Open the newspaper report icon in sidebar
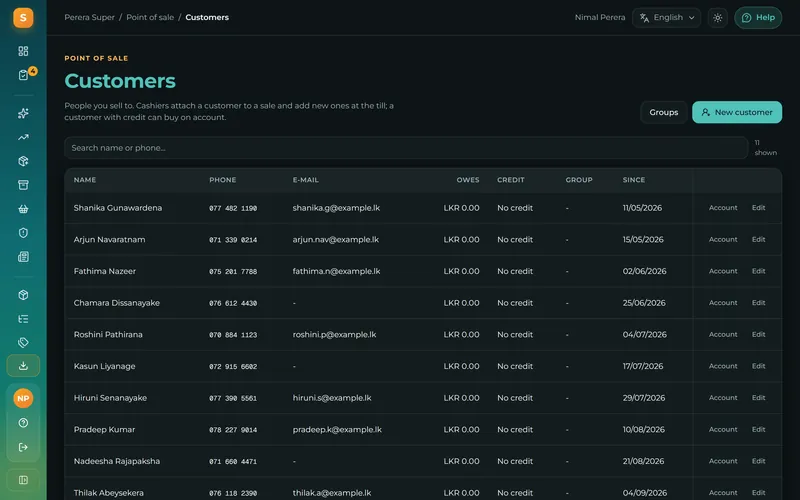 (23, 257)
